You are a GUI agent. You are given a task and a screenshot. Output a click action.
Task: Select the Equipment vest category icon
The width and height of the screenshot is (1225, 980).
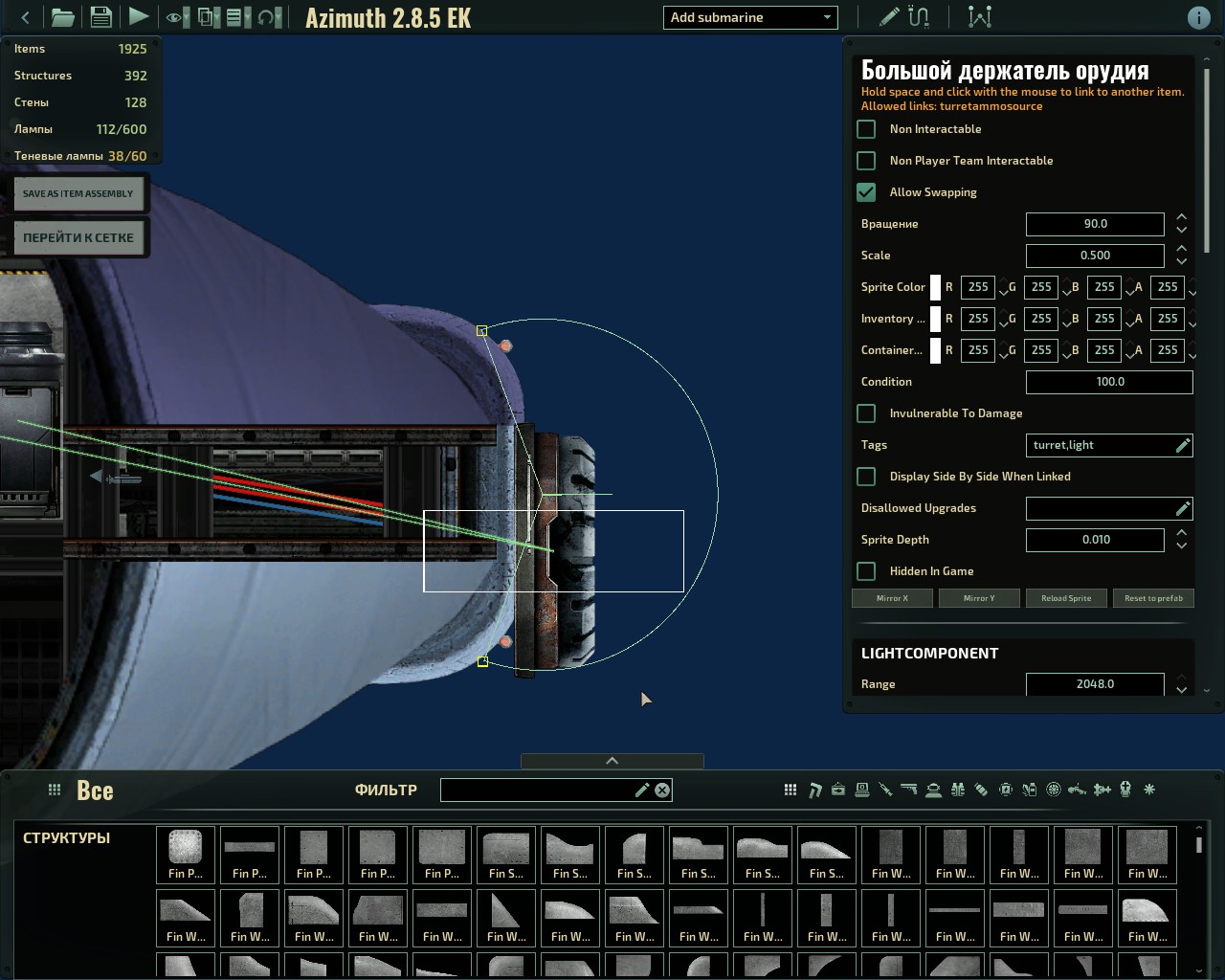tap(957, 790)
